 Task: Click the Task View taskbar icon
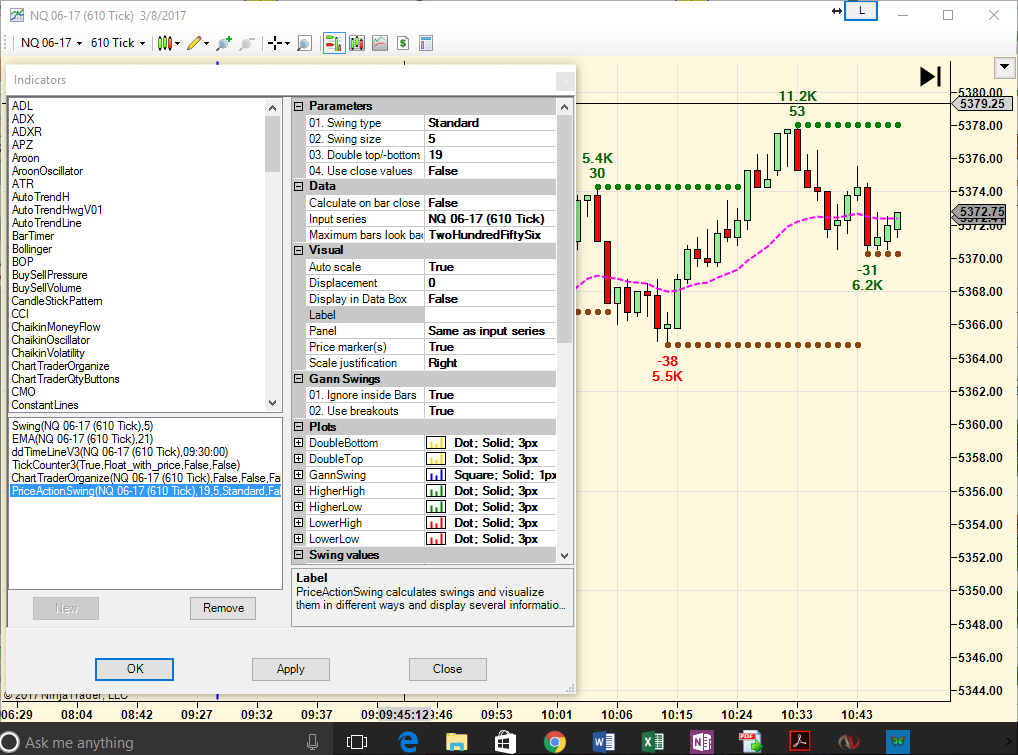click(x=357, y=742)
